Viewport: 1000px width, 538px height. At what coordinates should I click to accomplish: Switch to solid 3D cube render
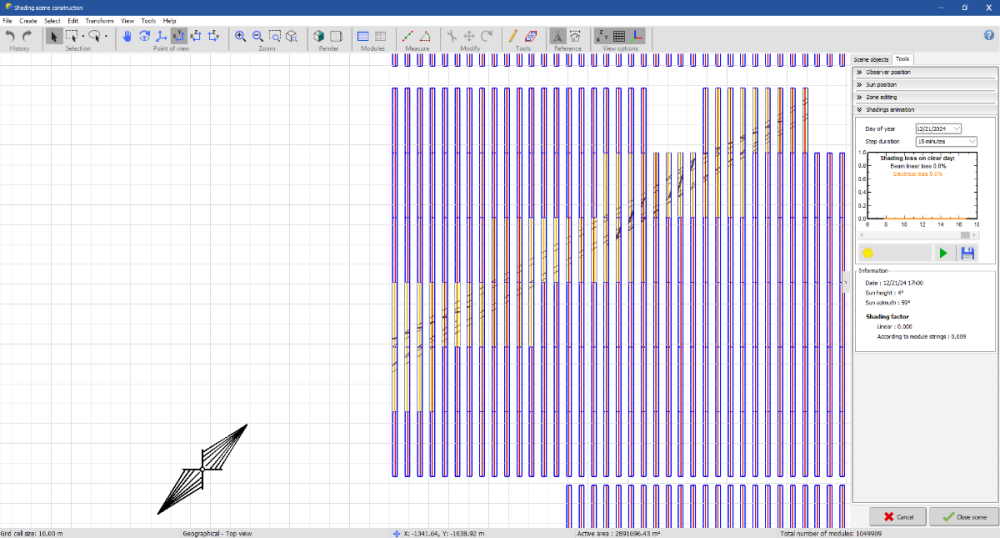(320, 36)
